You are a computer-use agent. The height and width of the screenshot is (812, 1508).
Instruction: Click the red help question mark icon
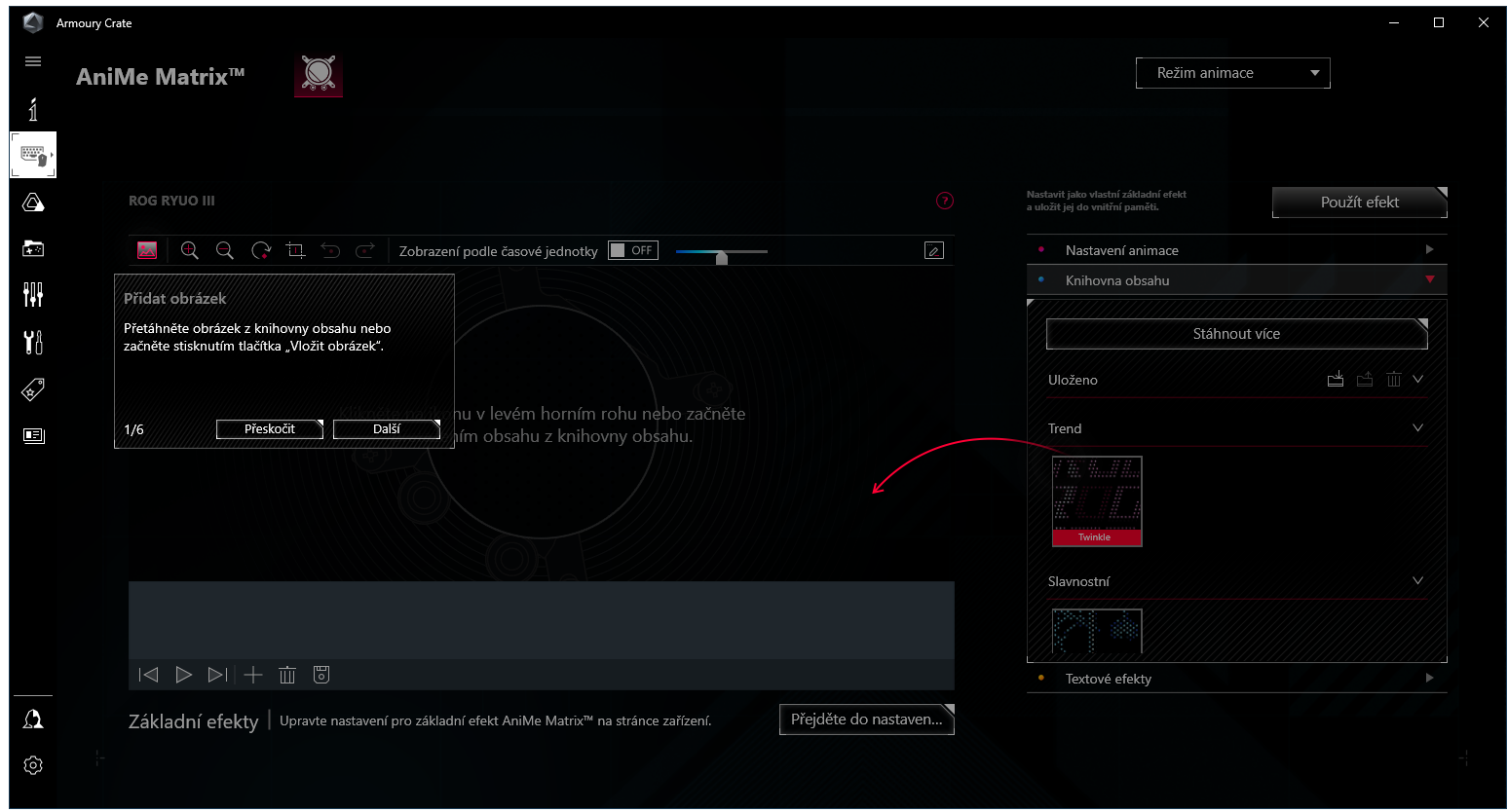coord(945,201)
